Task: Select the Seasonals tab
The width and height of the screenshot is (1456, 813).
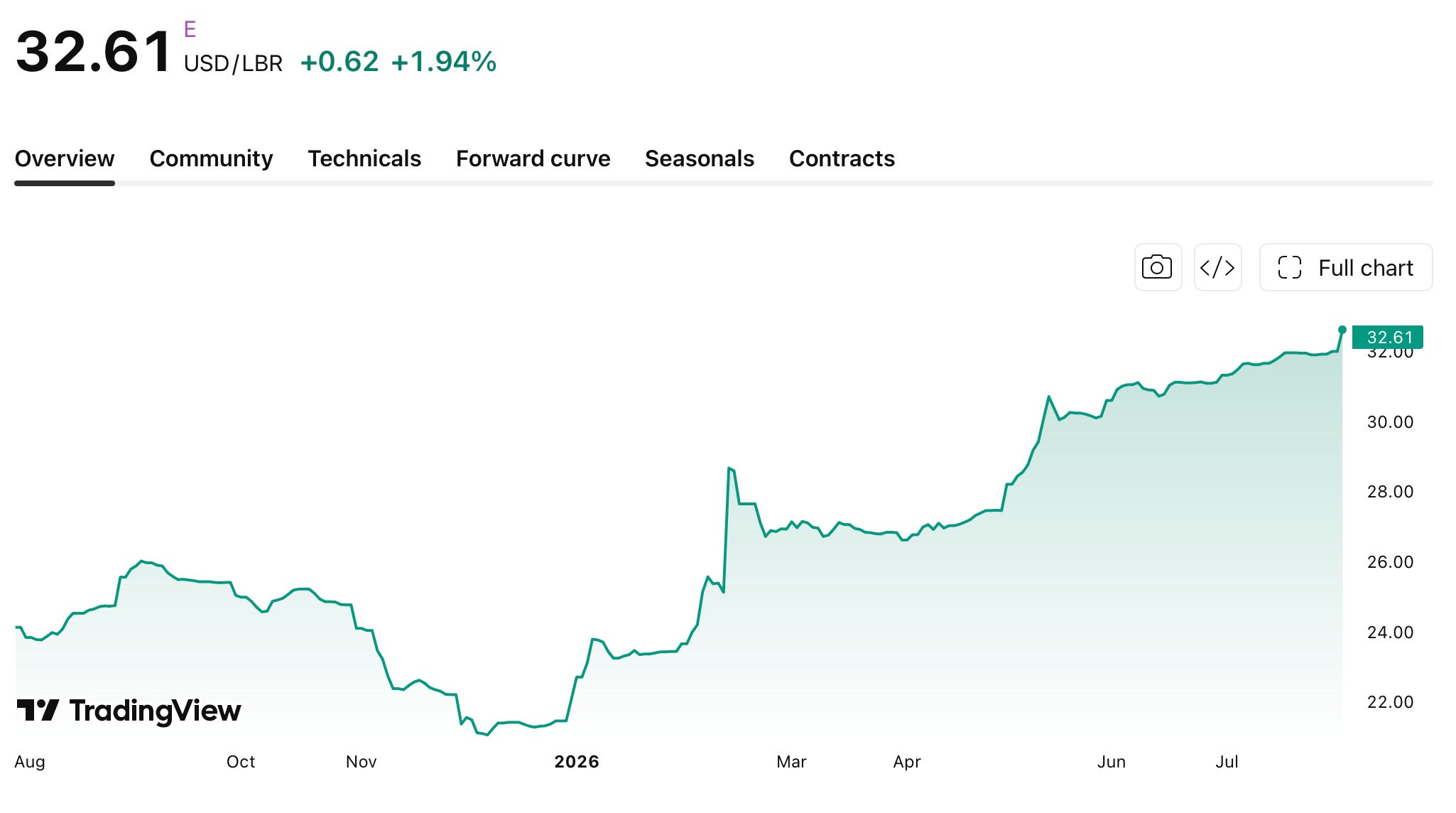Action: [700, 158]
